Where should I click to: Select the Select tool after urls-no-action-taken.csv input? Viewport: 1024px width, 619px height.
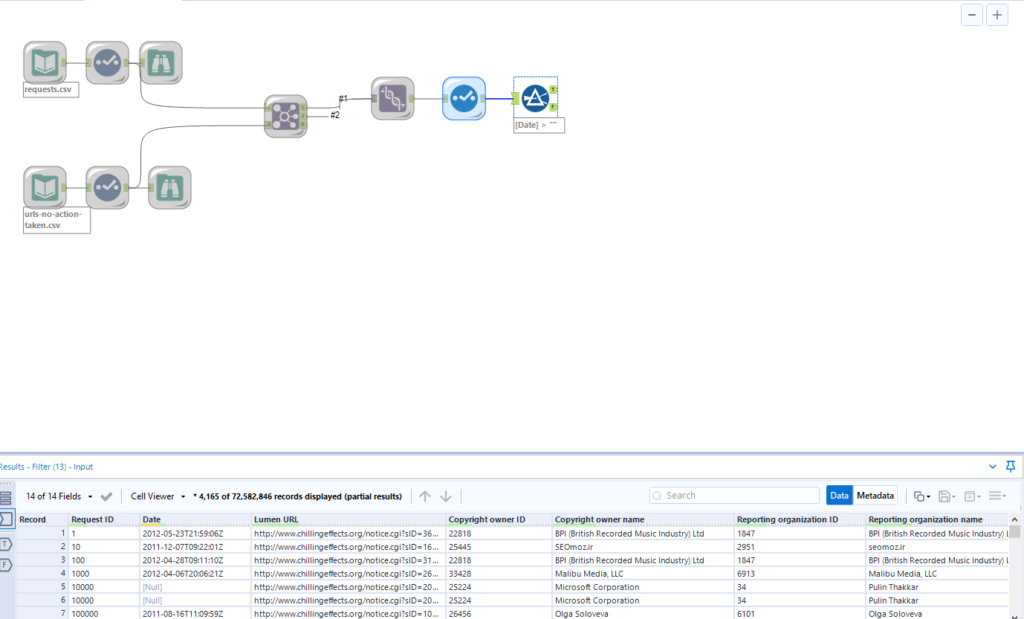[107, 187]
